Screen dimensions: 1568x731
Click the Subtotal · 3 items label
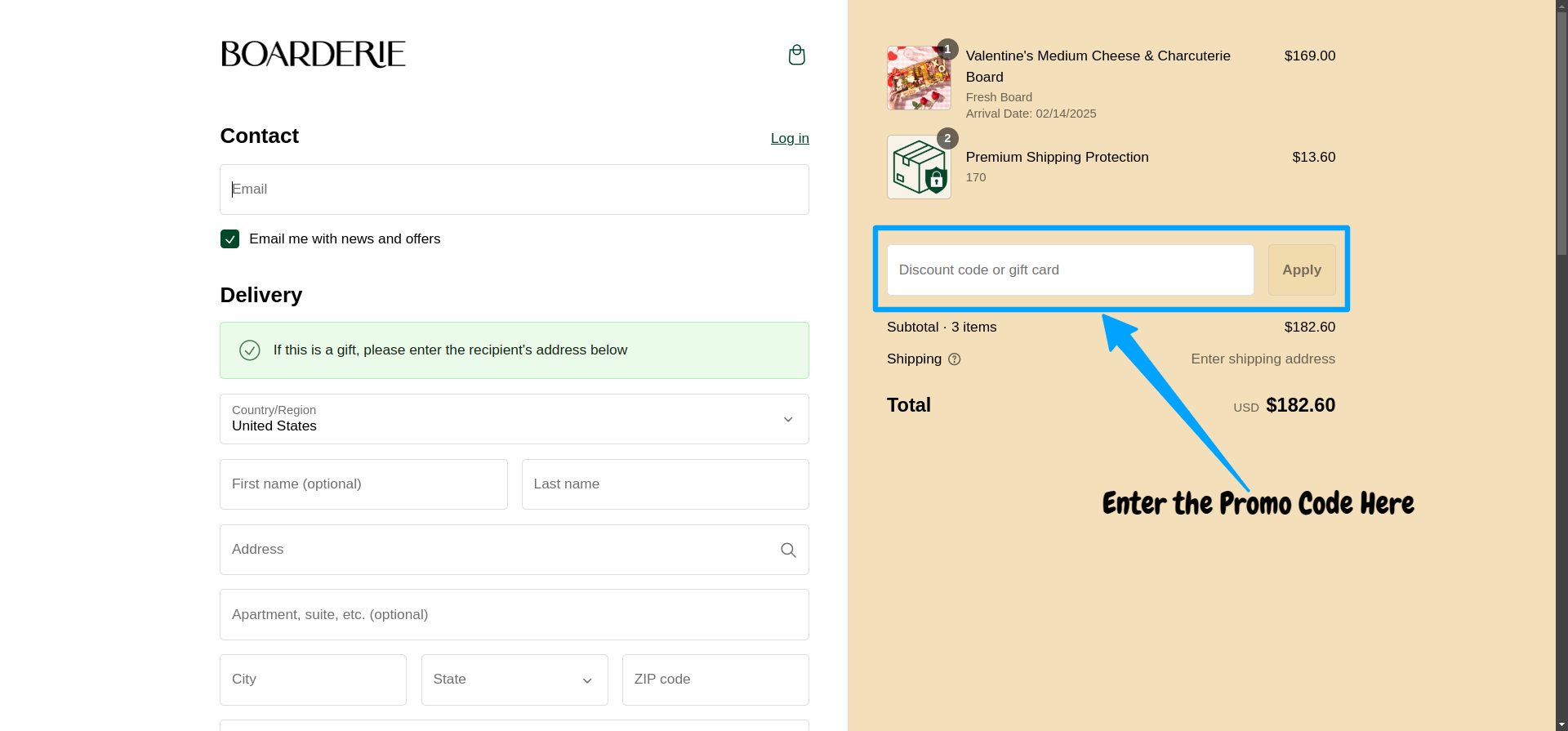click(x=942, y=327)
